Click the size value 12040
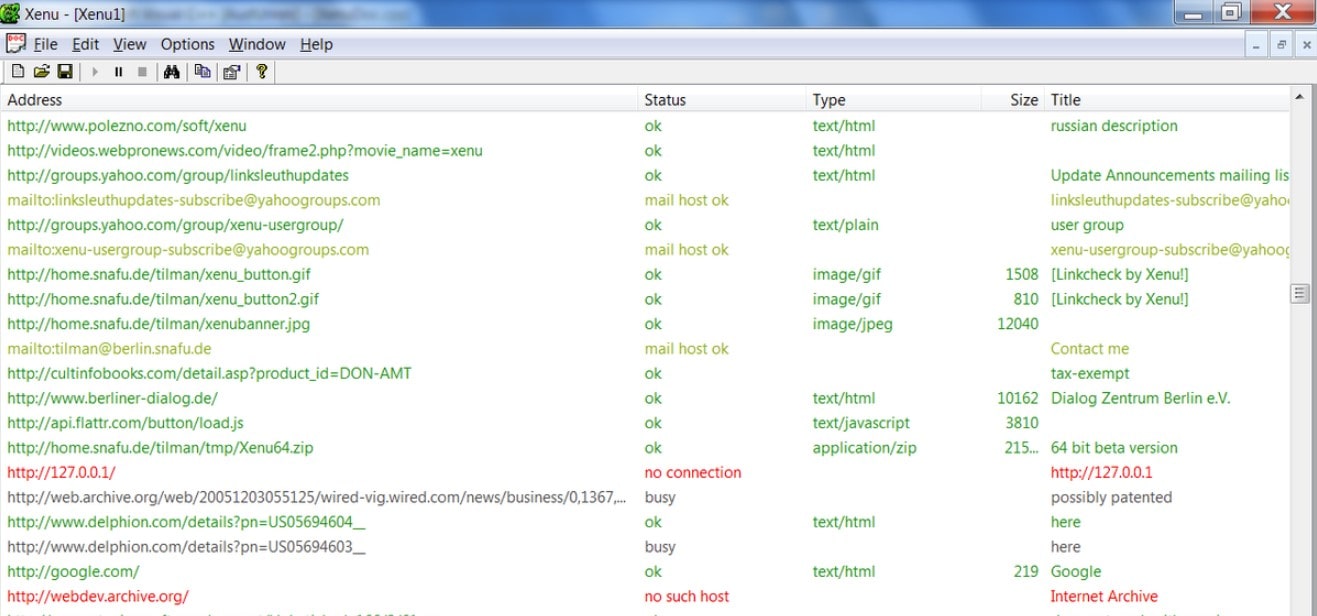 [1018, 324]
